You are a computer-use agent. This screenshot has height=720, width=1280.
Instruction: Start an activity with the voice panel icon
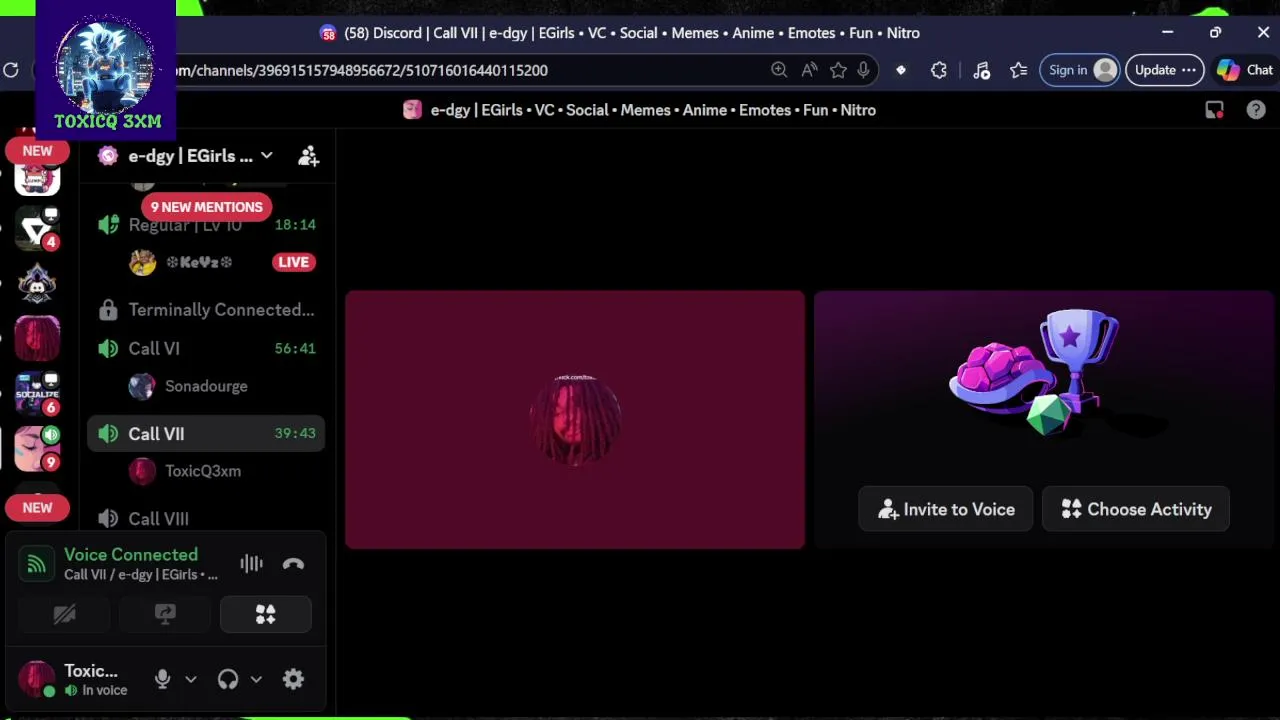[265, 614]
